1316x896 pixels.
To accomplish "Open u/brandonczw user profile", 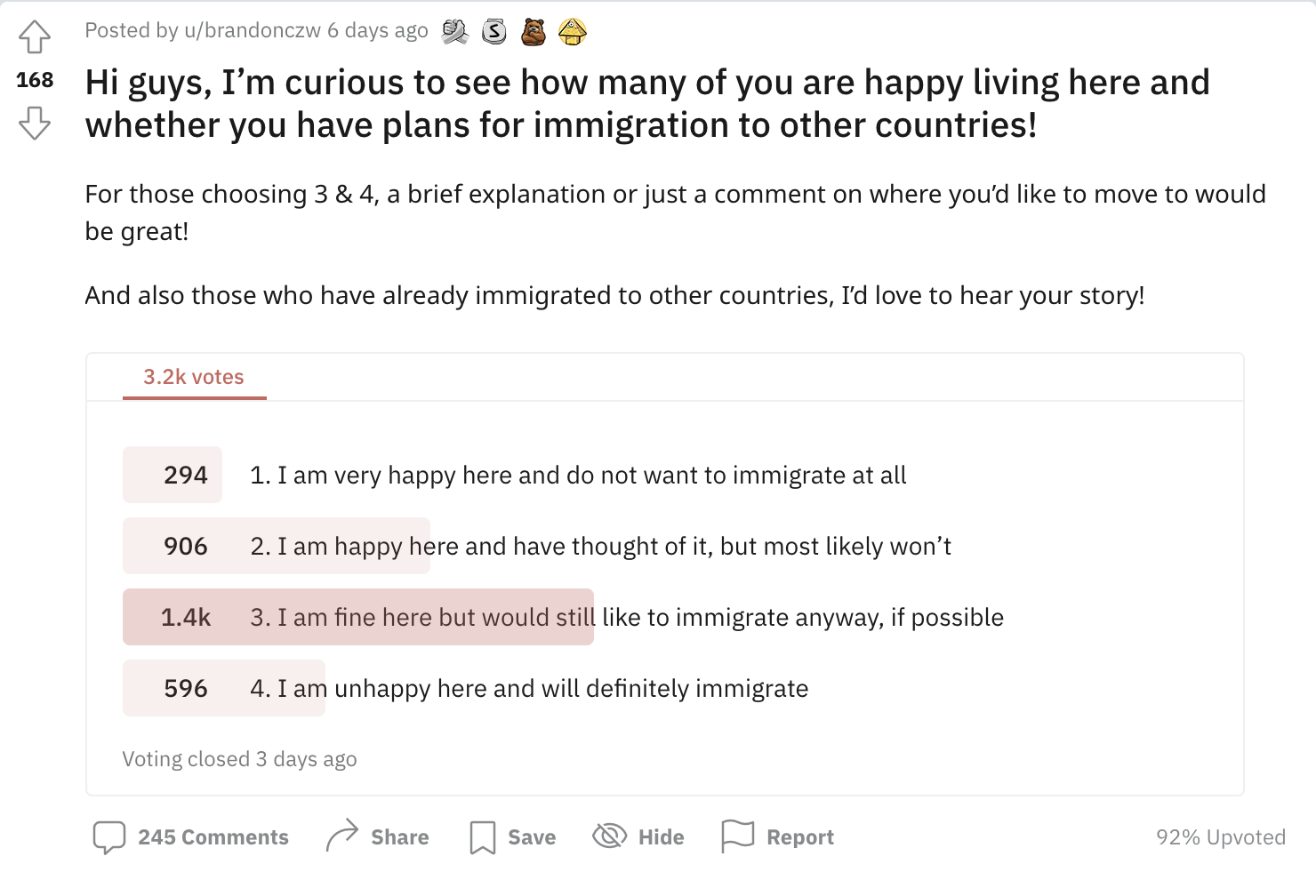I will (x=253, y=30).
